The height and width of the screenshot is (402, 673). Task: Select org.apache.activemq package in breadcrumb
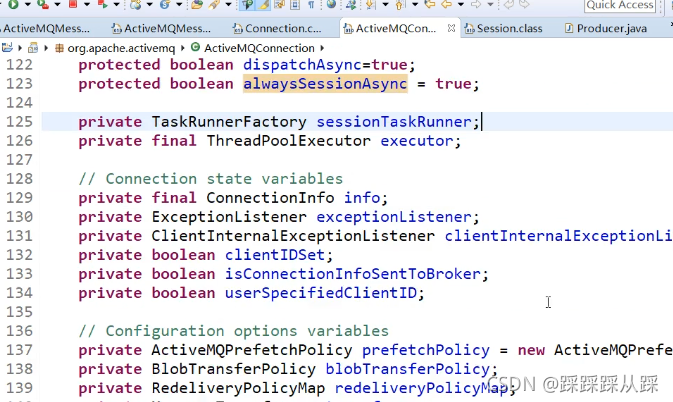pos(121,48)
